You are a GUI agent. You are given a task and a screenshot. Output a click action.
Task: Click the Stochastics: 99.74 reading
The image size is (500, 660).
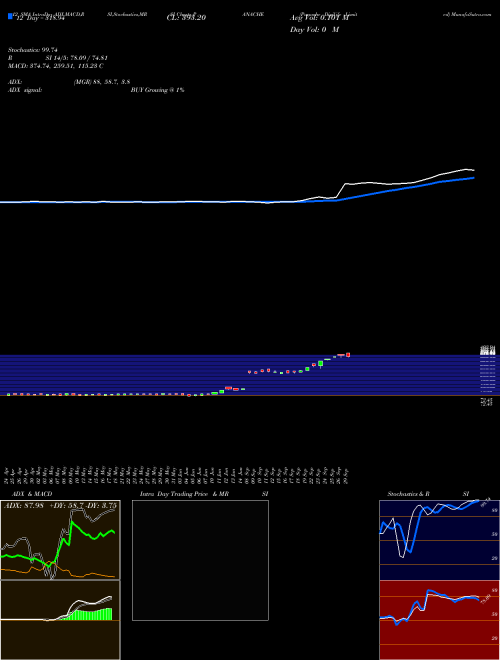[x=33, y=50]
